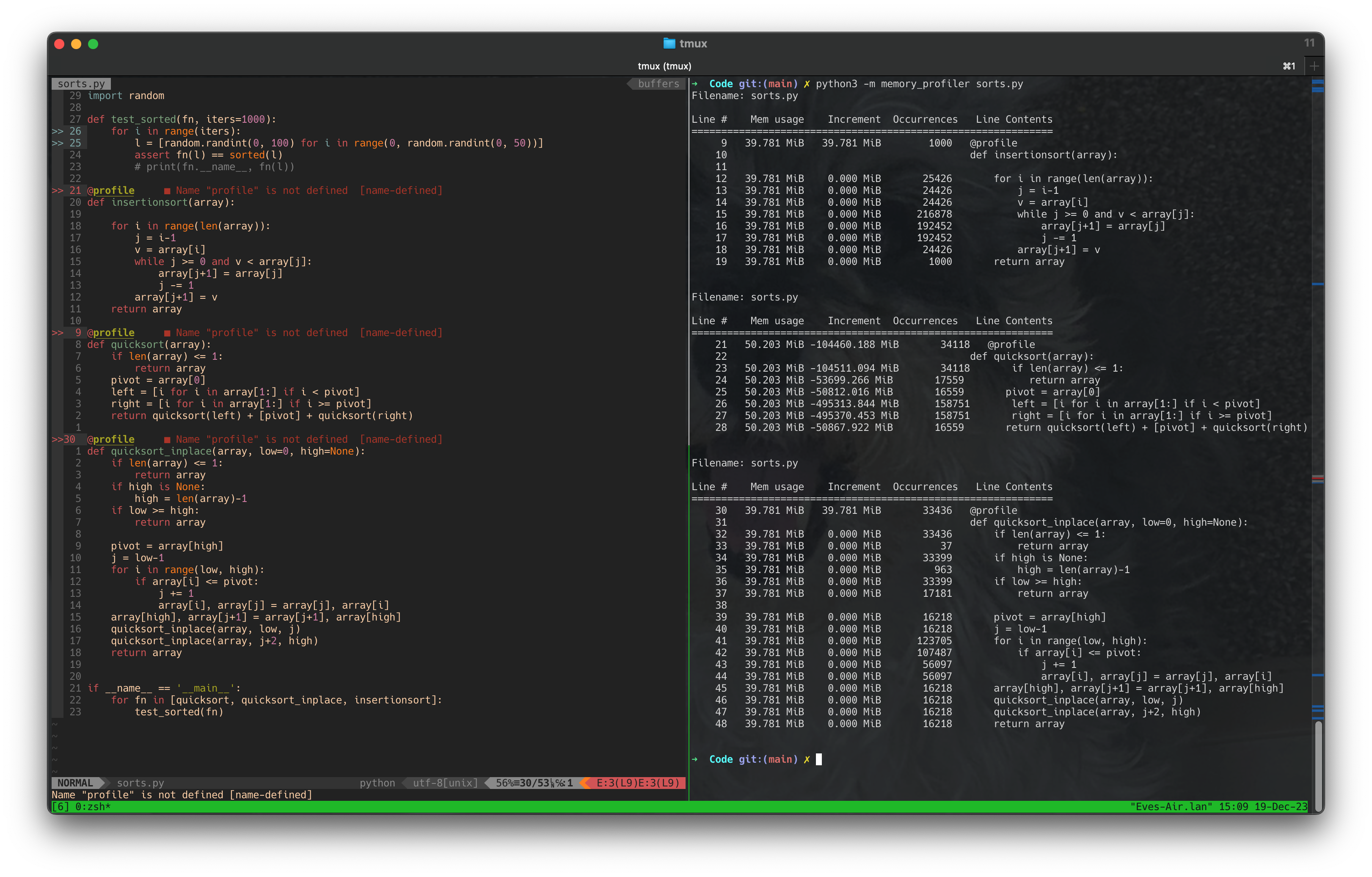This screenshot has height=877, width=1372.
Task: Click the red ✗ git status symbol in the prompt
Action: 807,84
